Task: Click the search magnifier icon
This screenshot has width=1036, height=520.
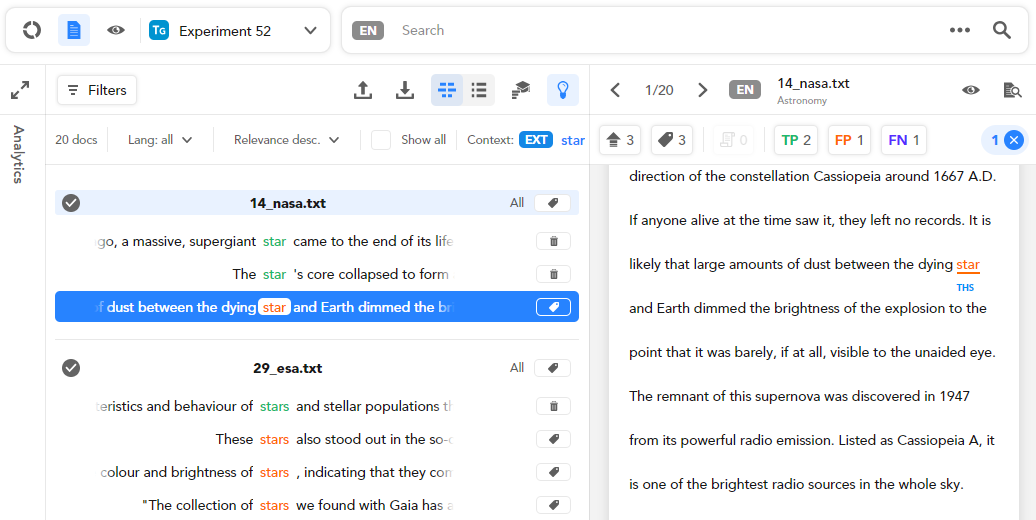Action: pyautogui.click(x=1002, y=30)
